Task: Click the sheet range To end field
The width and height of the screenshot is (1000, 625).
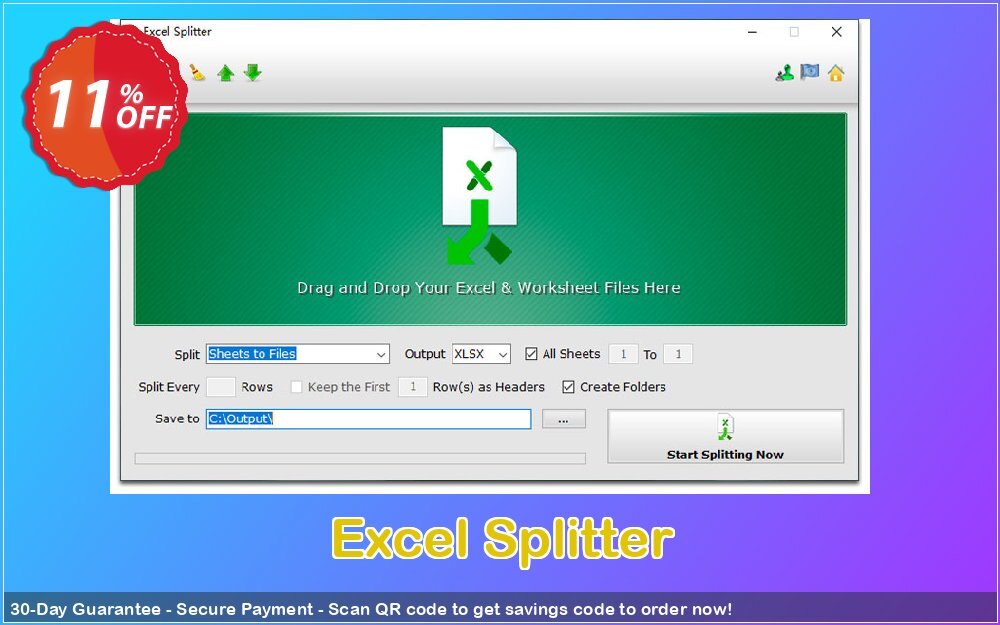Action: point(678,354)
